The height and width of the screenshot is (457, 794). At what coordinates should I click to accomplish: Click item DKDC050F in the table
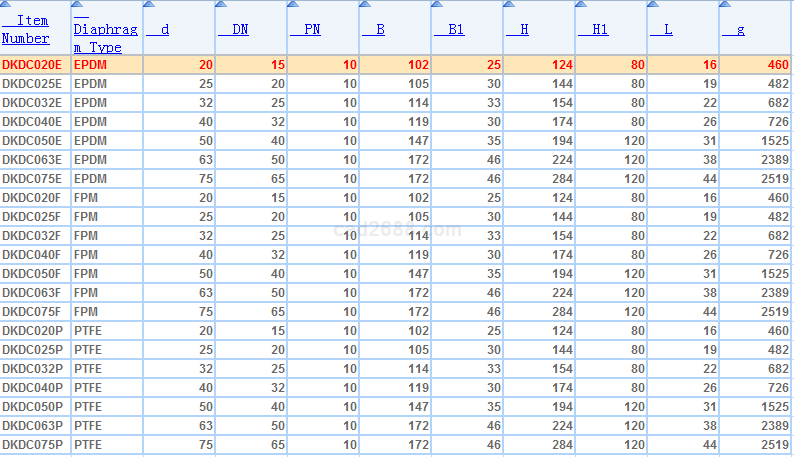point(32,274)
